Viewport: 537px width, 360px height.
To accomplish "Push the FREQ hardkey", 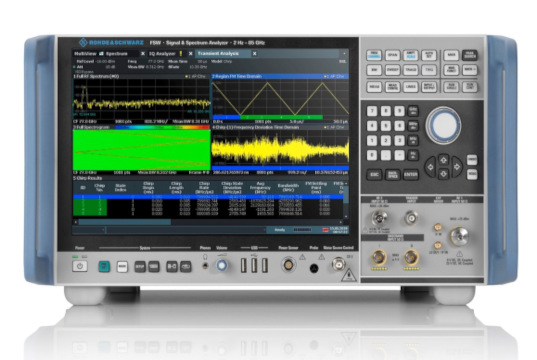I will pos(374,55).
